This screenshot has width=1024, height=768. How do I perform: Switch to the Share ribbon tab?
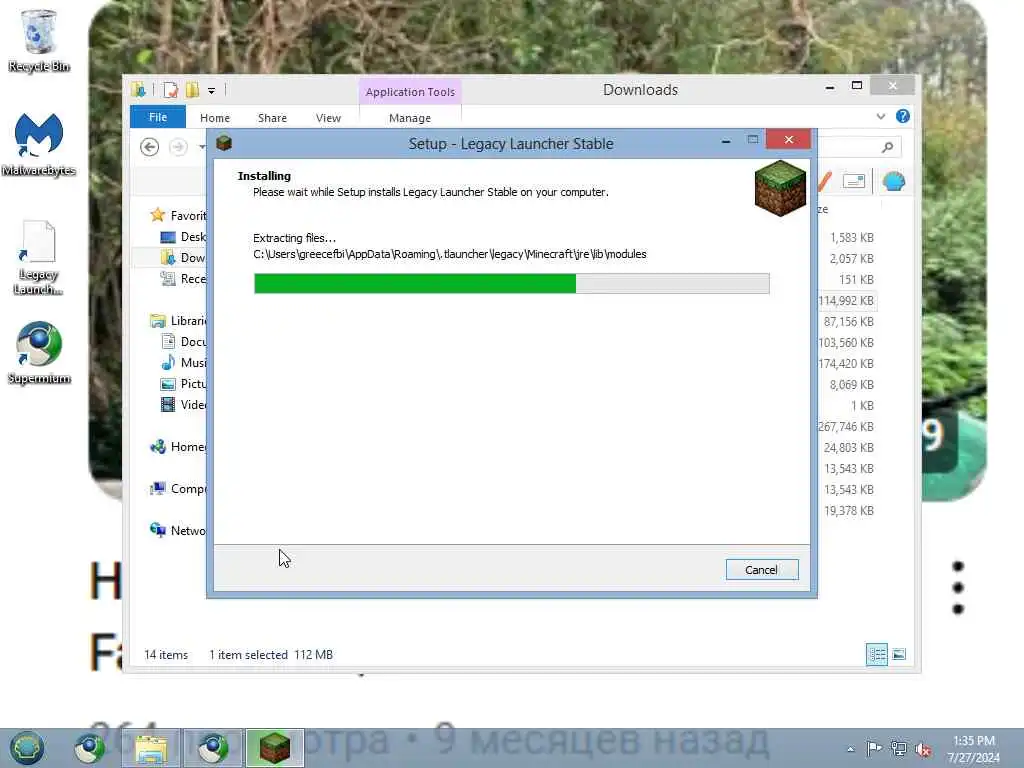pyautogui.click(x=272, y=118)
